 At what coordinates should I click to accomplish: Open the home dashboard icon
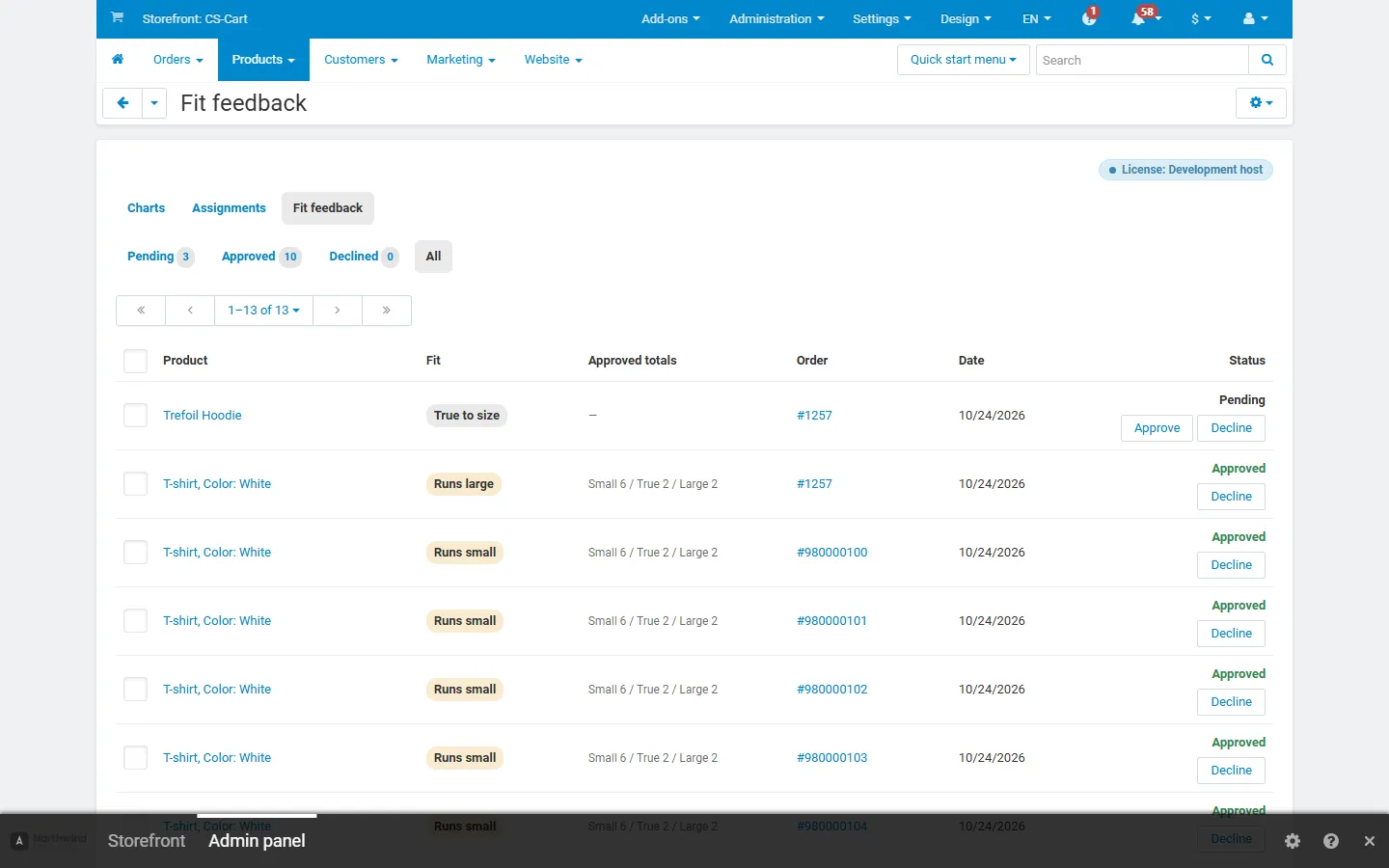pyautogui.click(x=118, y=60)
